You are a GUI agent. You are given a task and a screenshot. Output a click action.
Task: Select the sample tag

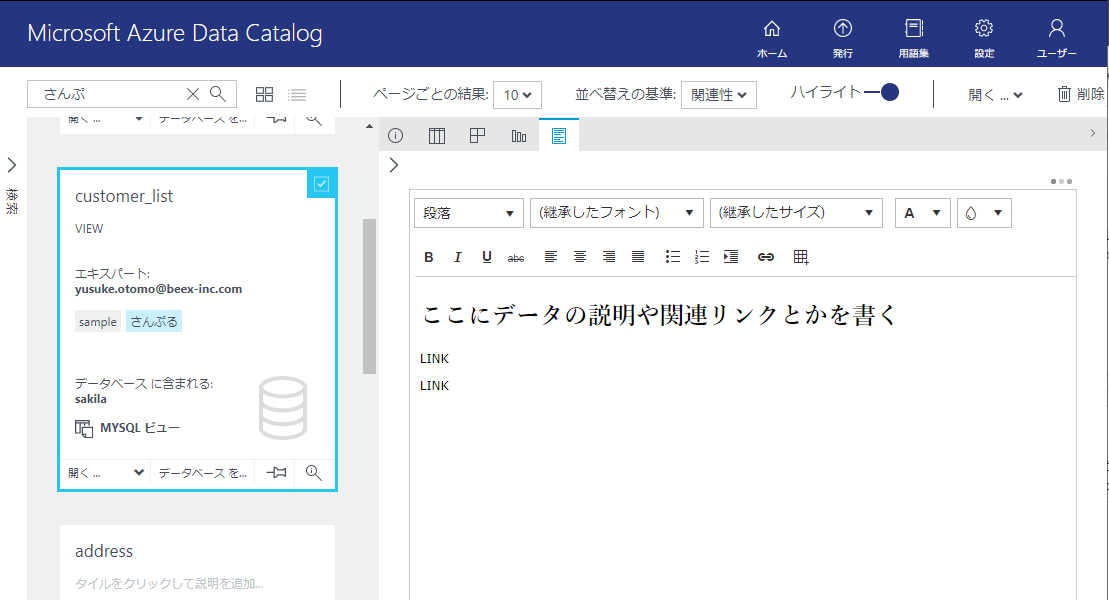(98, 322)
